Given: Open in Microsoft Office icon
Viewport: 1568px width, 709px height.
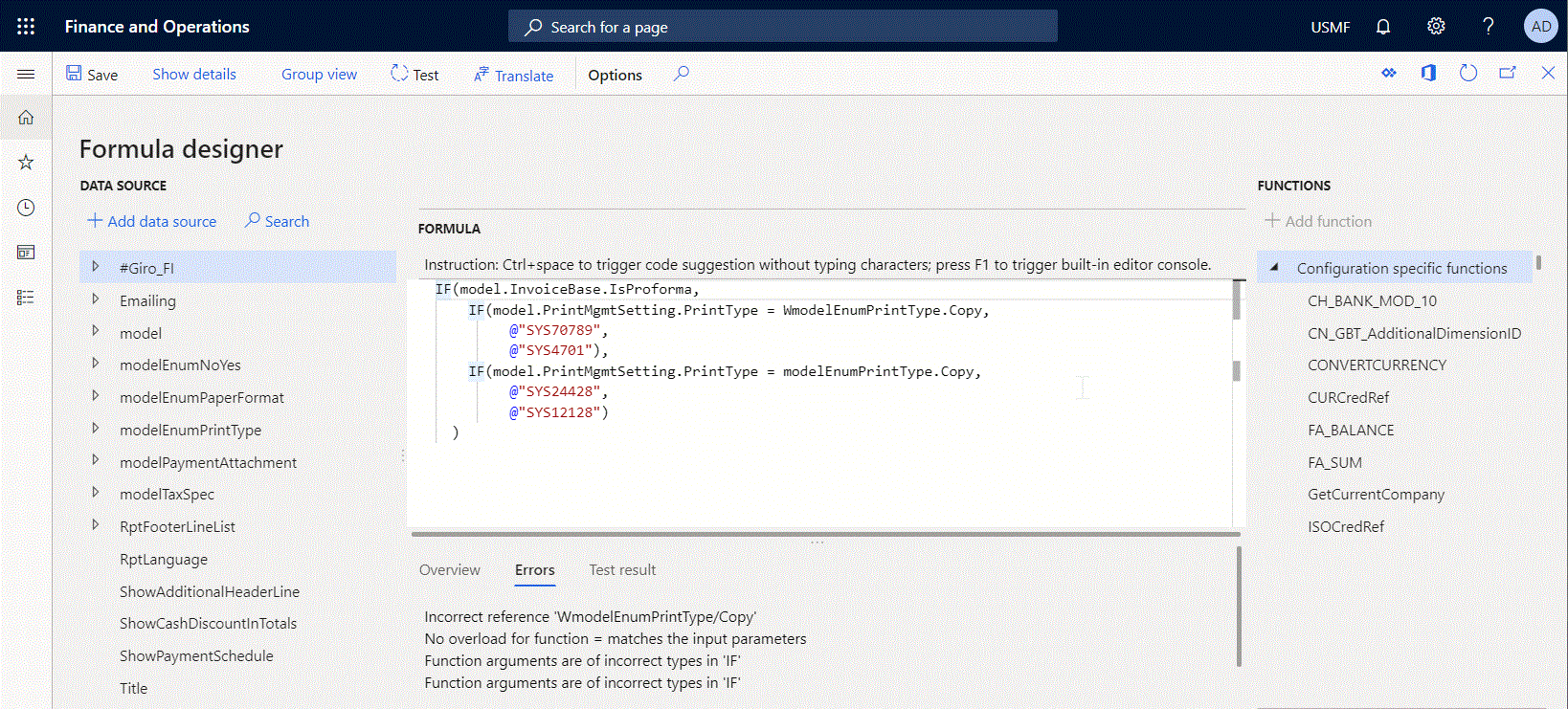Looking at the screenshot, I should pyautogui.click(x=1428, y=74).
